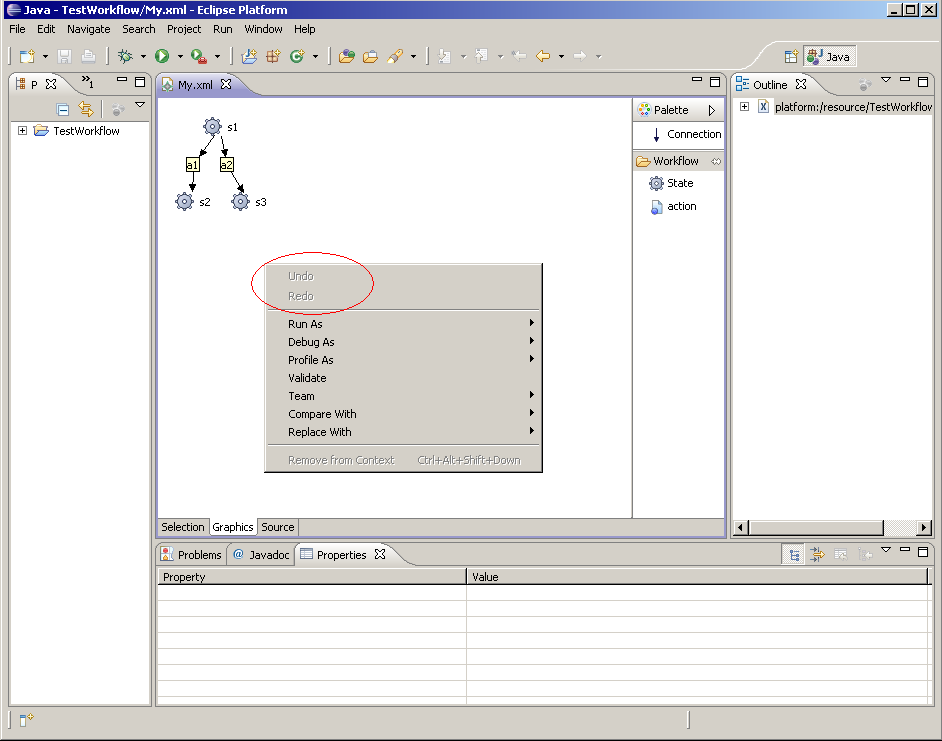Click the Java perspective button
The width and height of the screenshot is (942, 741).
829,57
